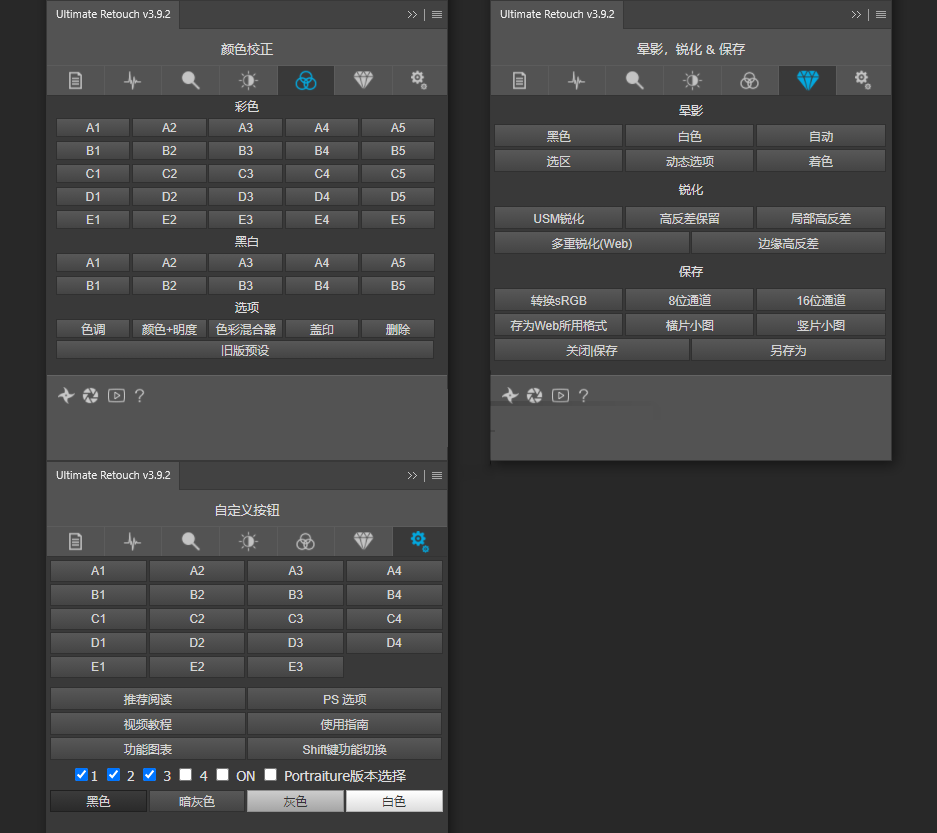Open the brightness sun icon in the 自定义按钮 panel

tap(248, 541)
